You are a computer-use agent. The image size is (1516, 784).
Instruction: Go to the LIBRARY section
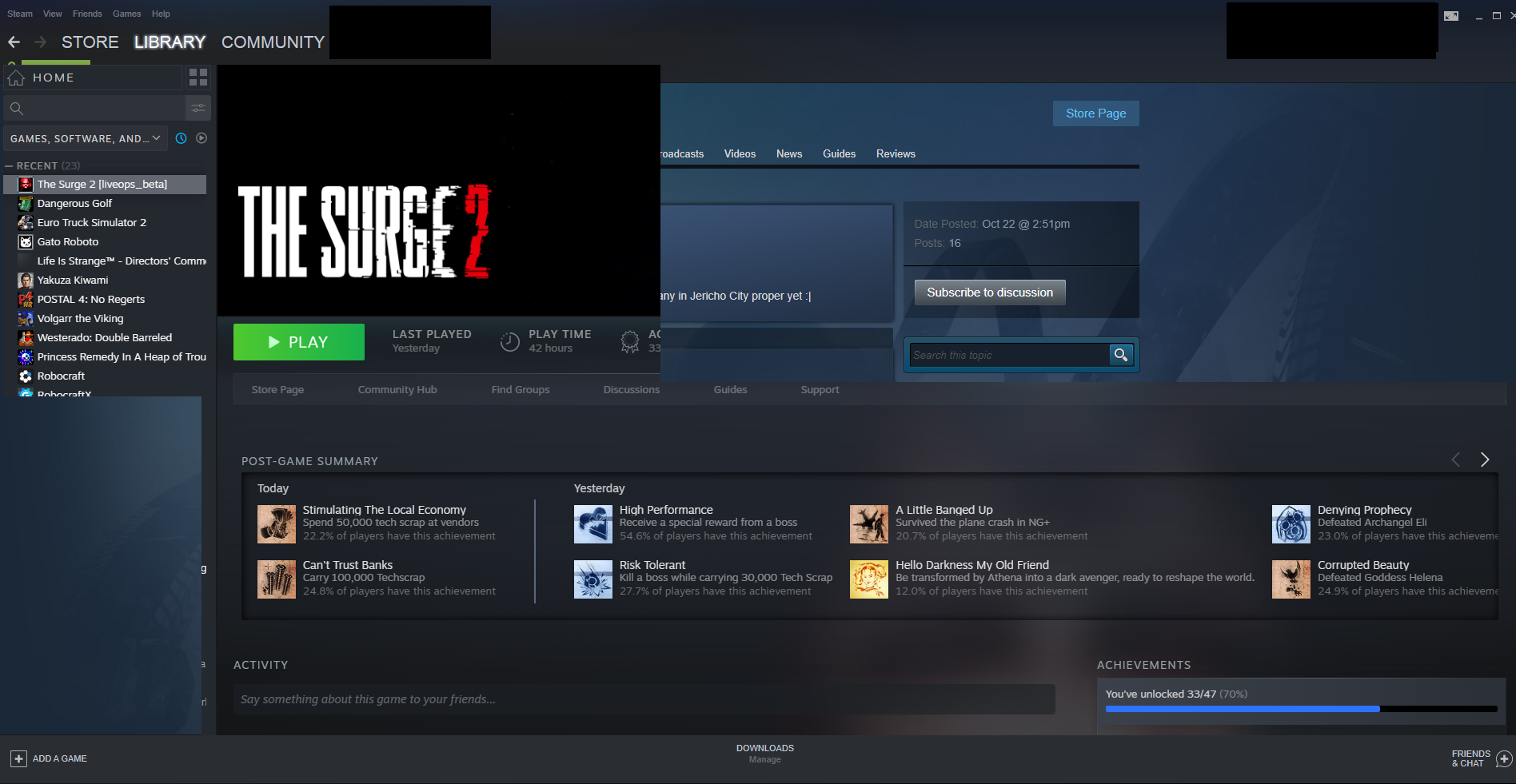click(170, 42)
